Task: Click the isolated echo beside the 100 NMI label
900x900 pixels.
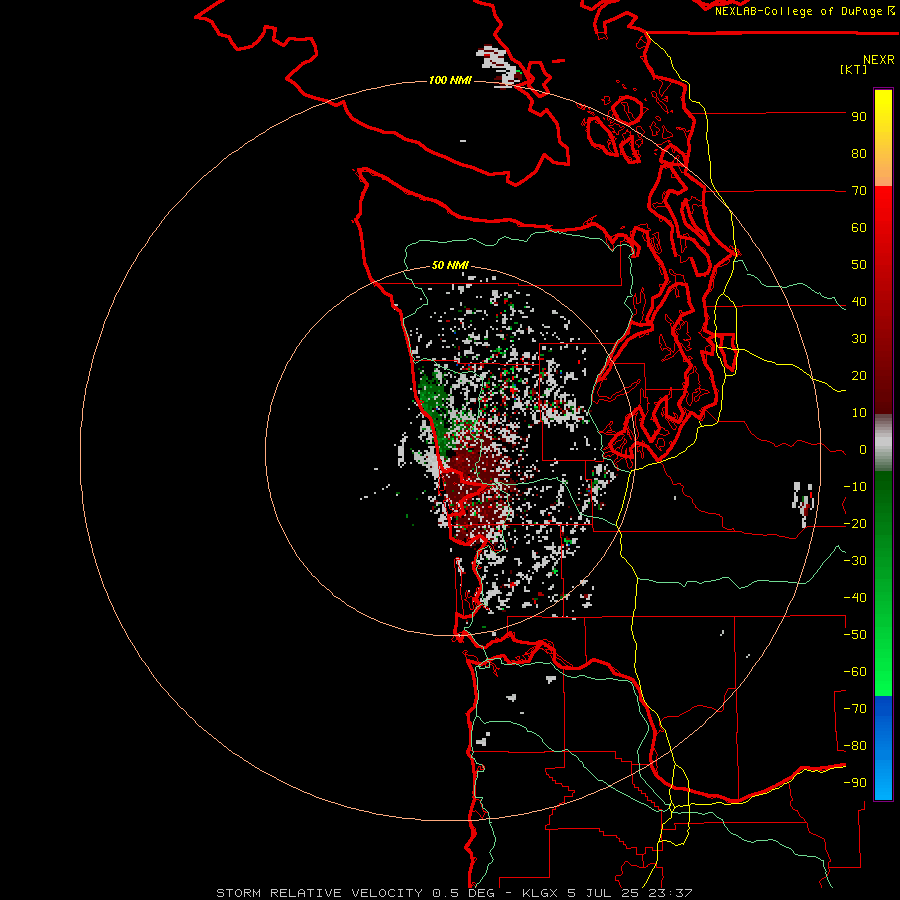Action: [498, 65]
